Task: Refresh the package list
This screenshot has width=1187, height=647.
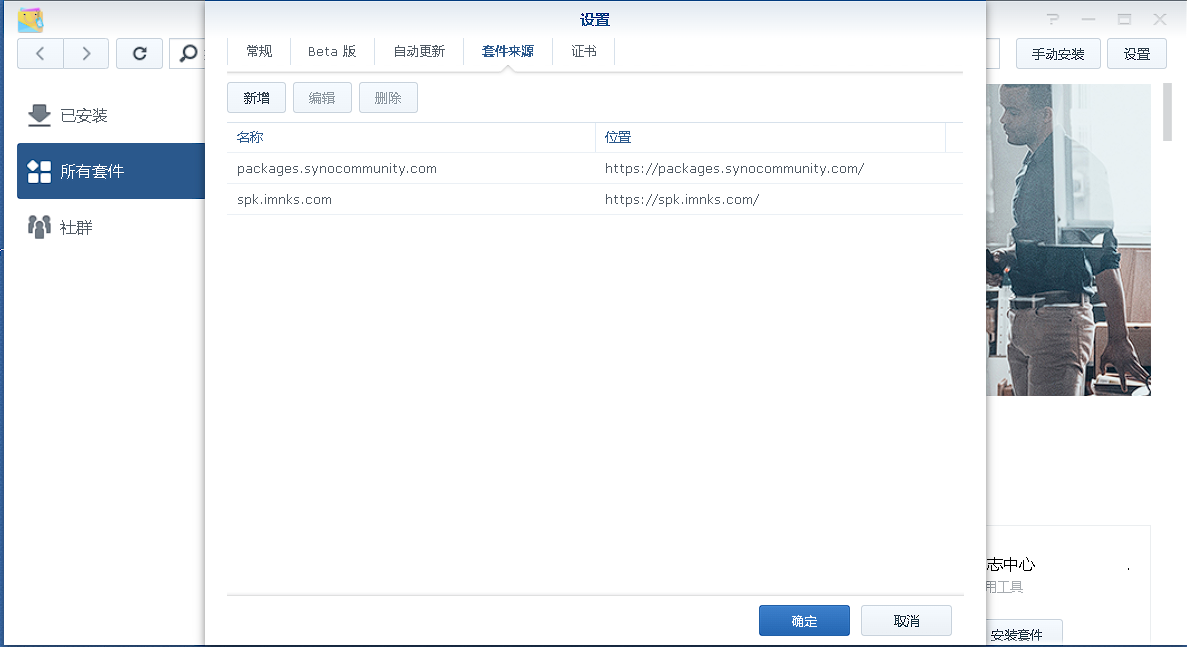Action: click(x=139, y=54)
